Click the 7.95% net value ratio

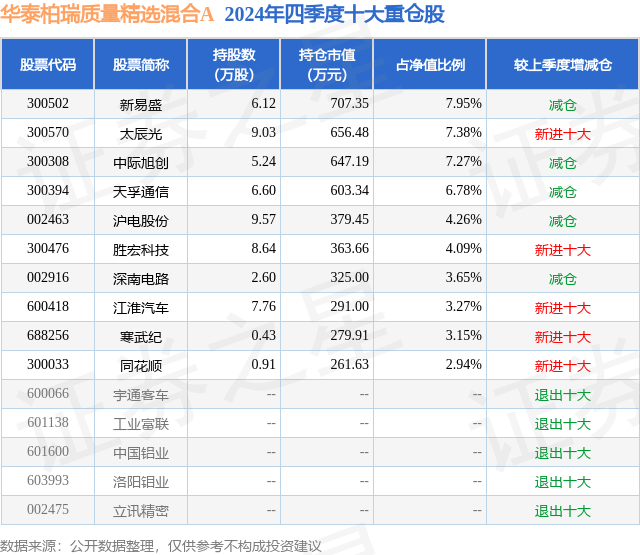[464, 104]
